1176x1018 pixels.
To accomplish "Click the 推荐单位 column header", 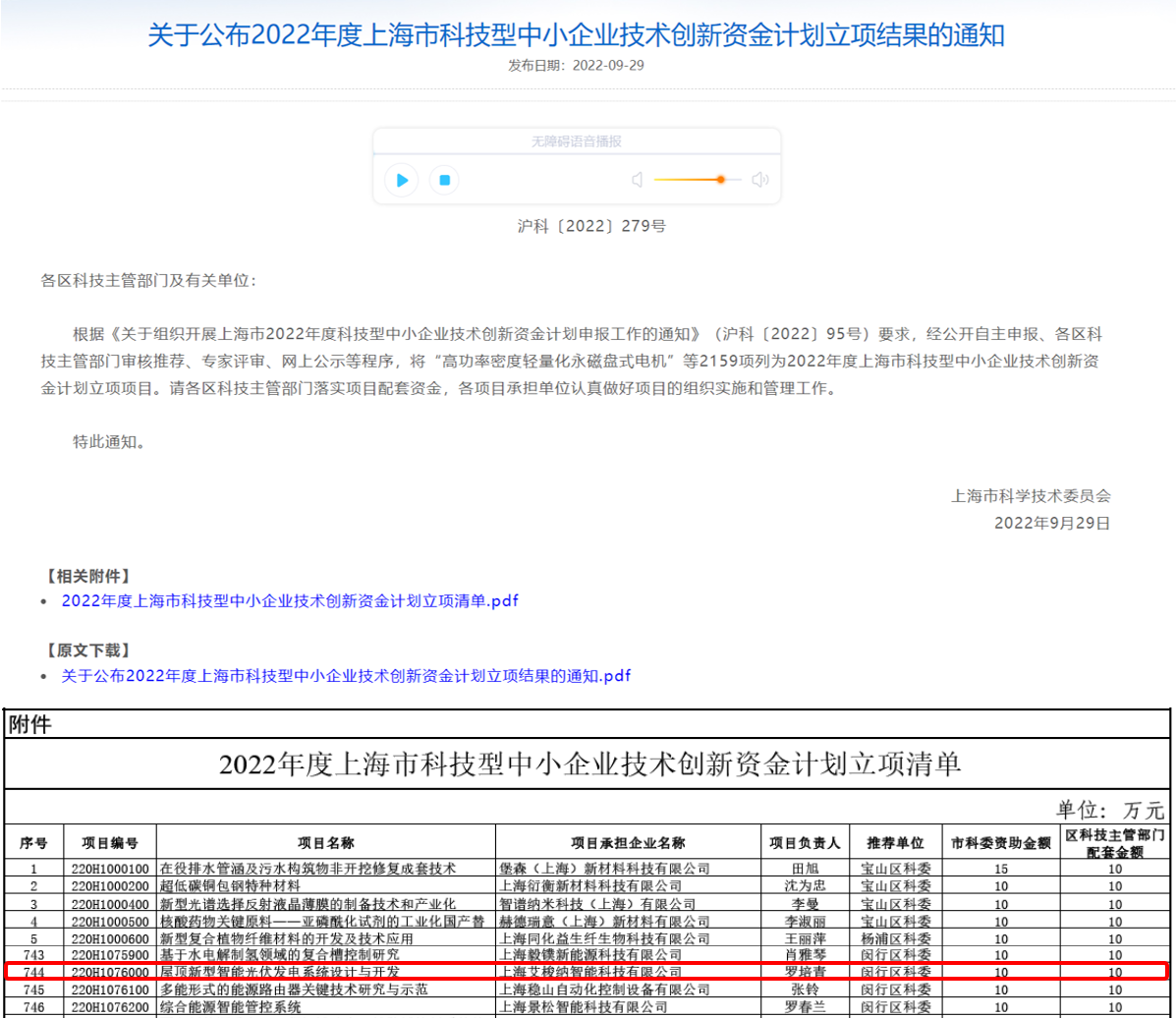I will [x=895, y=843].
